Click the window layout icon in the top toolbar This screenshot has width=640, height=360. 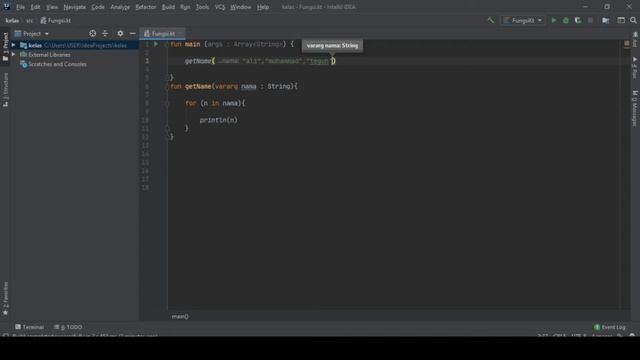pyautogui.click(x=621, y=20)
